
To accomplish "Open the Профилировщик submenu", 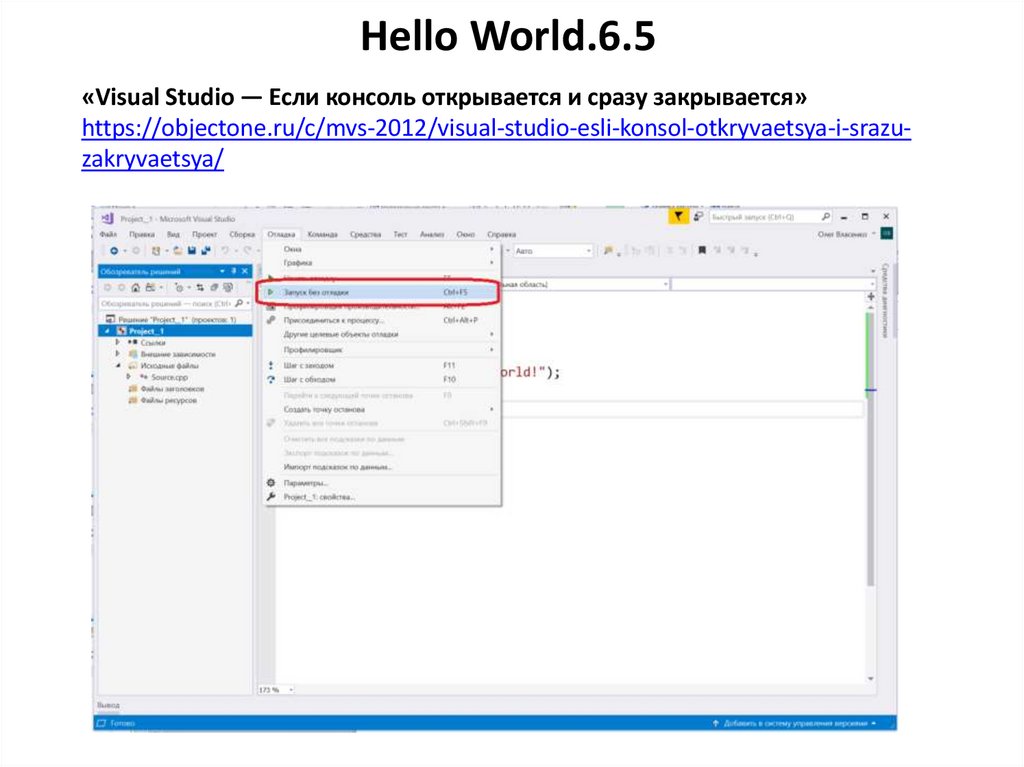I will click(x=380, y=350).
